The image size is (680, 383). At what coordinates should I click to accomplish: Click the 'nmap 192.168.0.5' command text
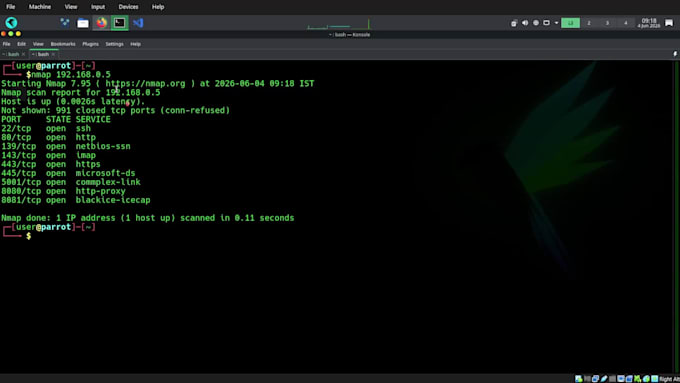point(71,75)
